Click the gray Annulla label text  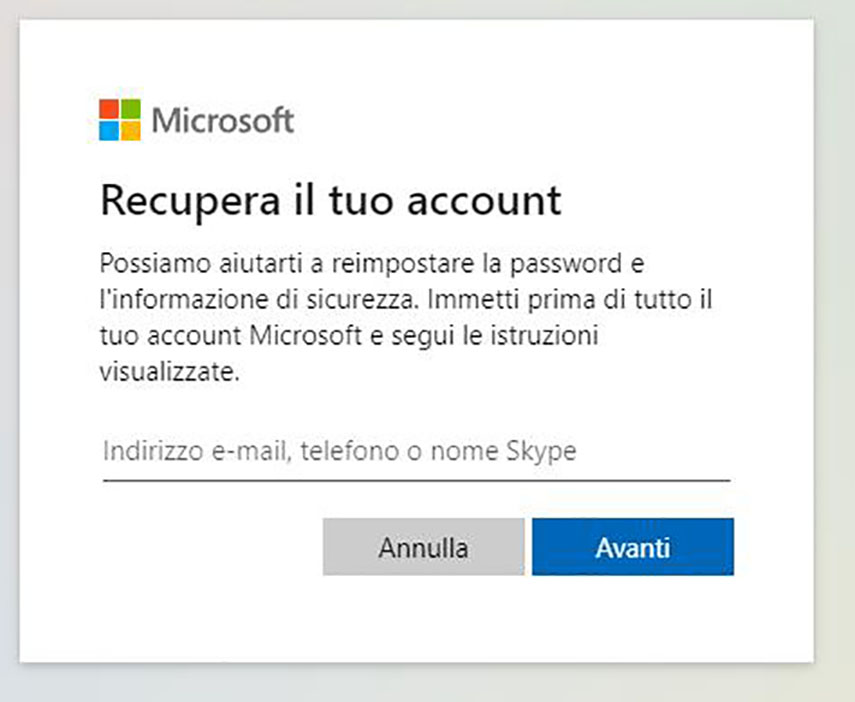click(x=422, y=547)
